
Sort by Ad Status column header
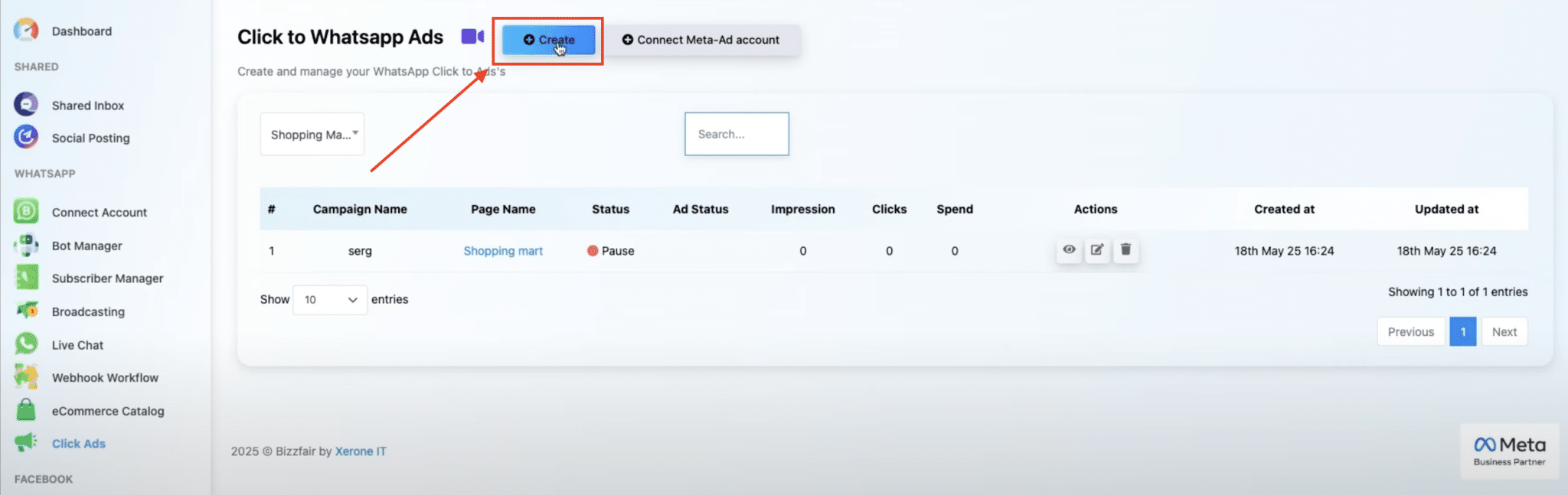click(701, 209)
